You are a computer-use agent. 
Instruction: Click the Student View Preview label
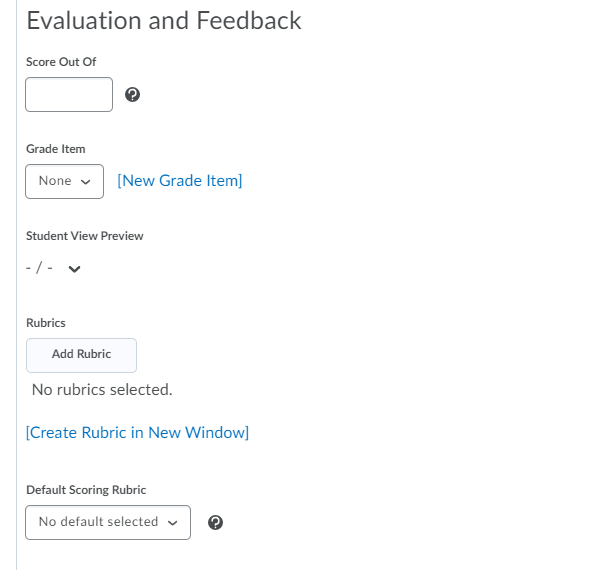tap(84, 236)
